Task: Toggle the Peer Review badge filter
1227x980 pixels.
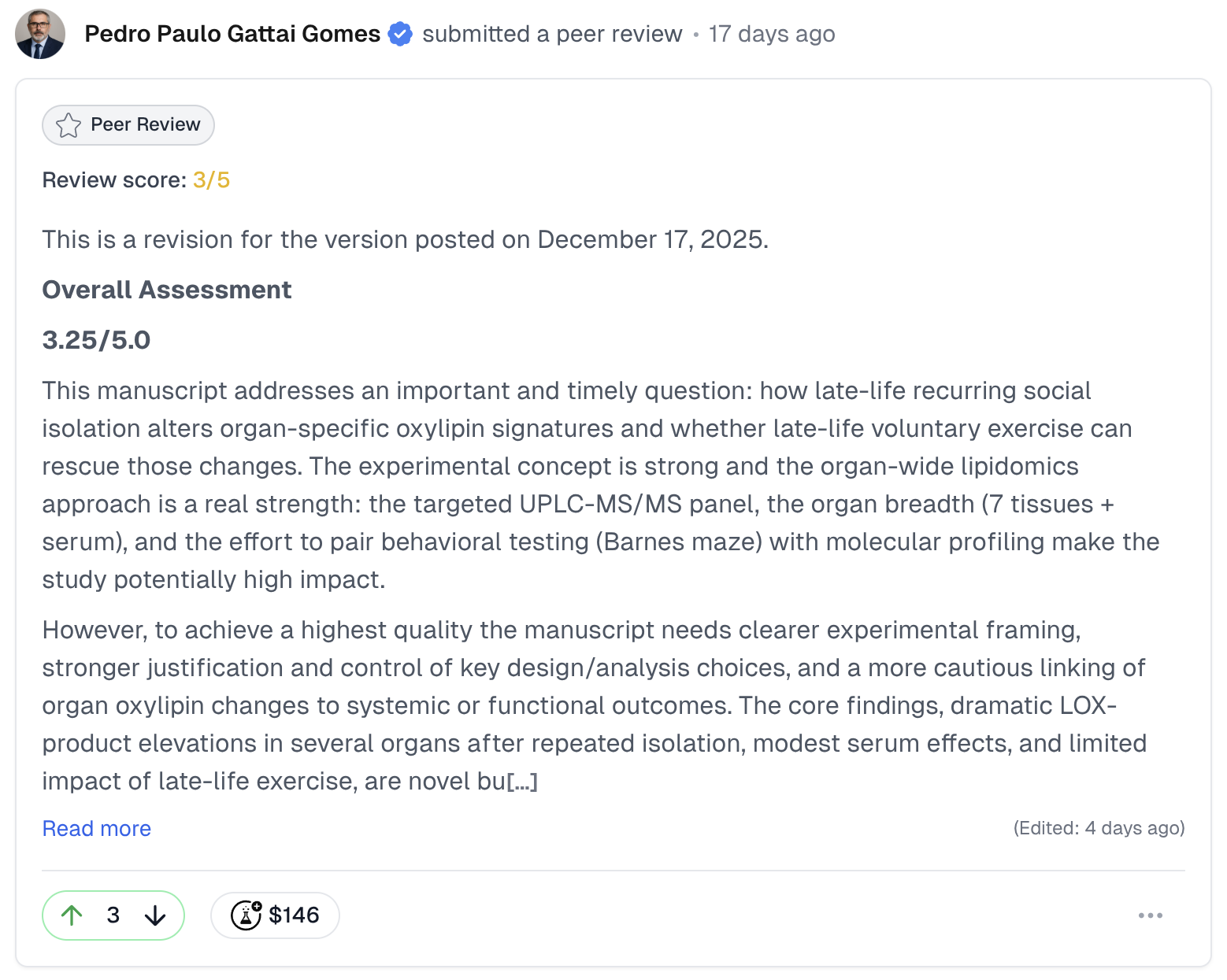Action: click(128, 125)
